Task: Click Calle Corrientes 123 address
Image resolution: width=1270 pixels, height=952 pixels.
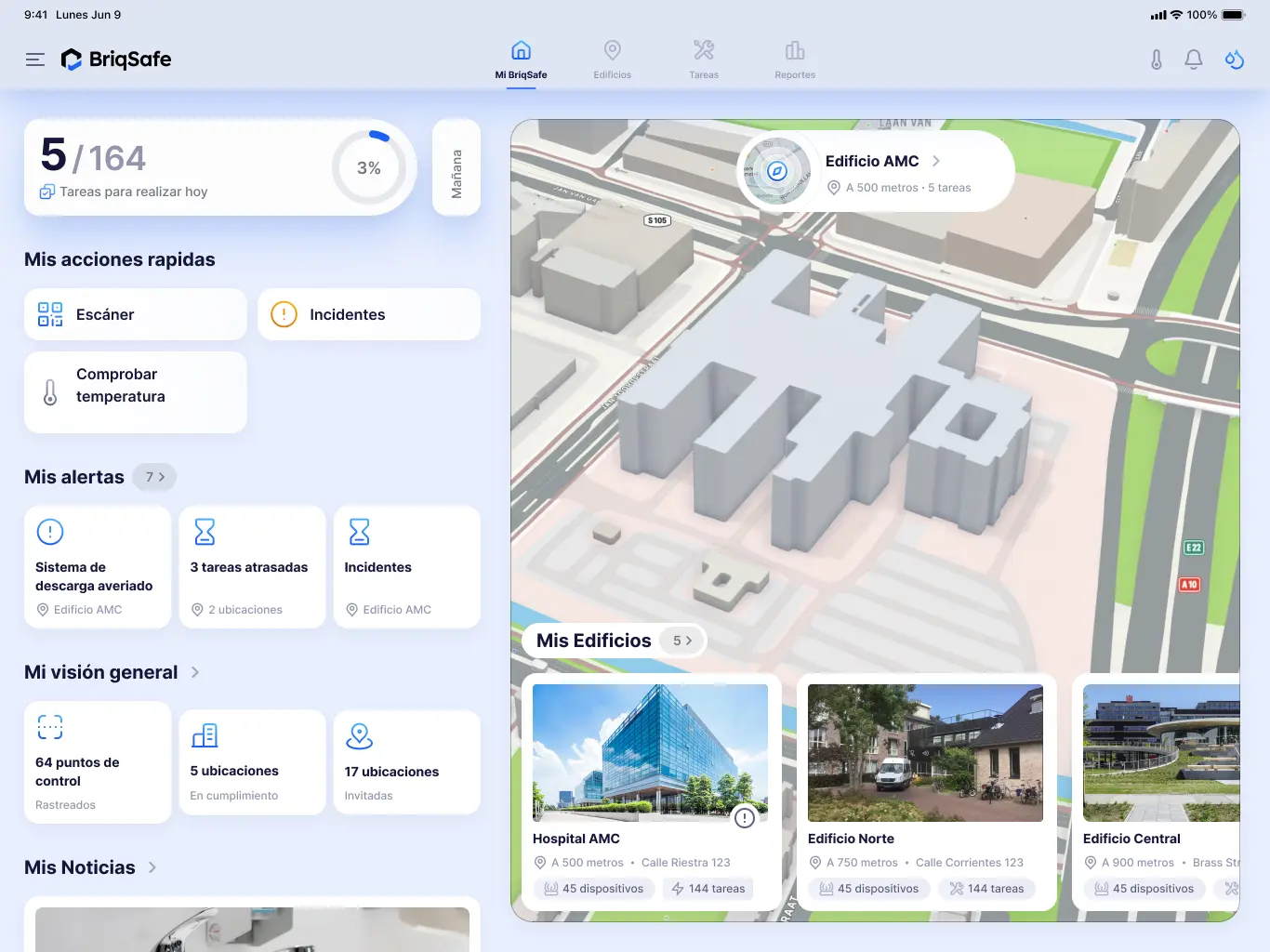Action: click(x=970, y=863)
